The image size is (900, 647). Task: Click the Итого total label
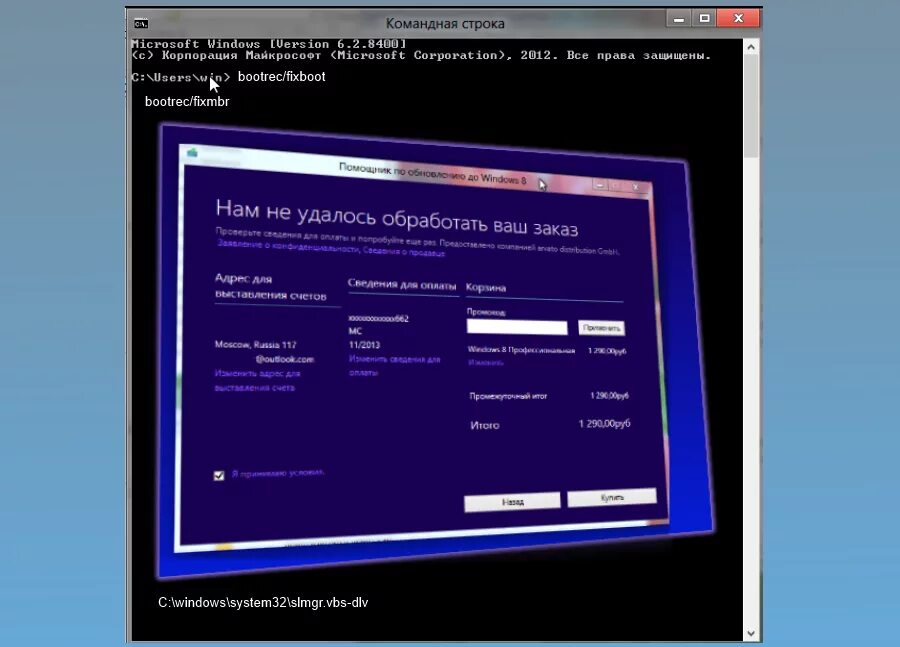(485, 425)
